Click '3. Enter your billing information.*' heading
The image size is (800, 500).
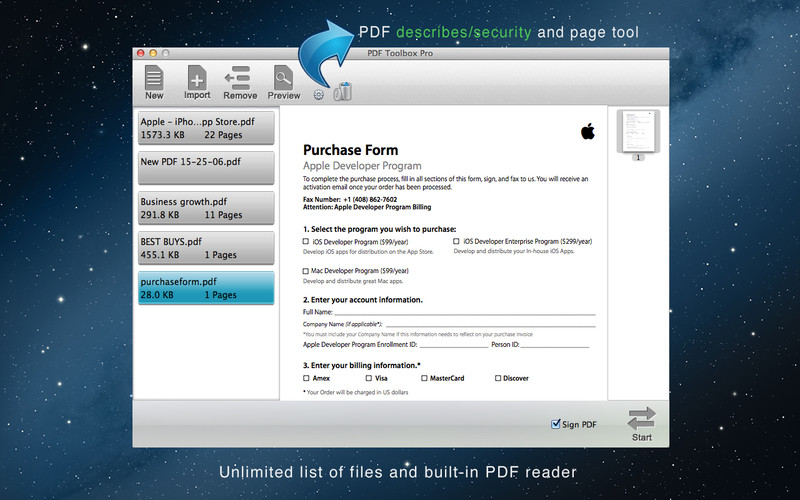pos(362,365)
